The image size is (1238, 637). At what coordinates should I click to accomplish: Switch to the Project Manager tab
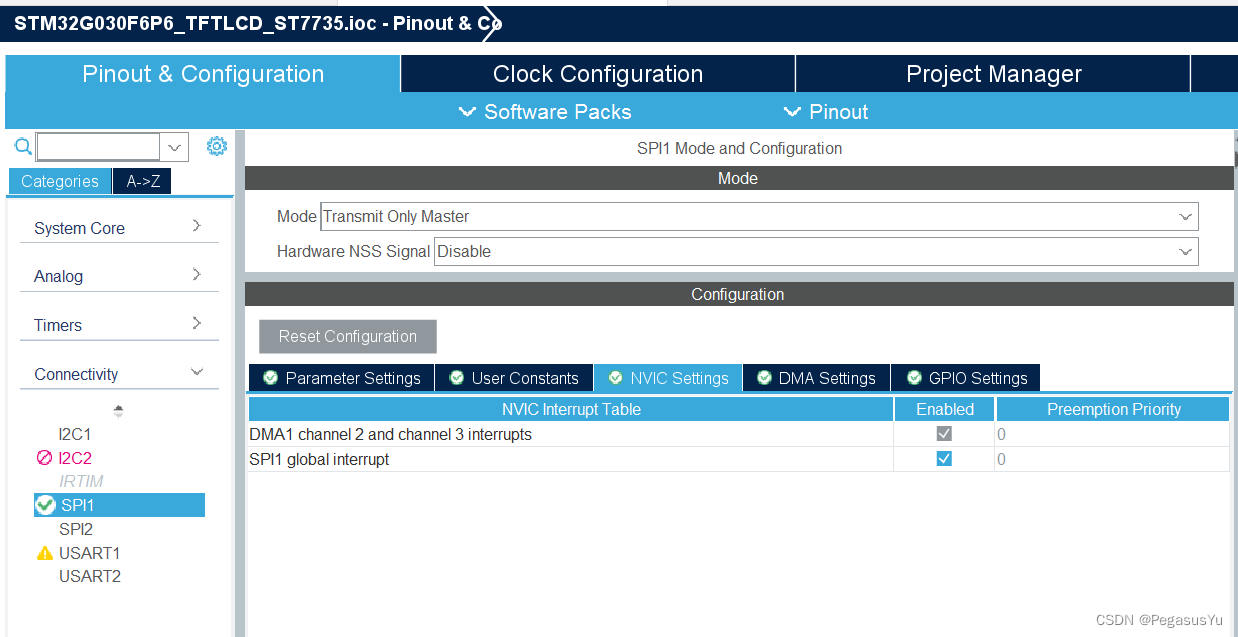pos(993,74)
